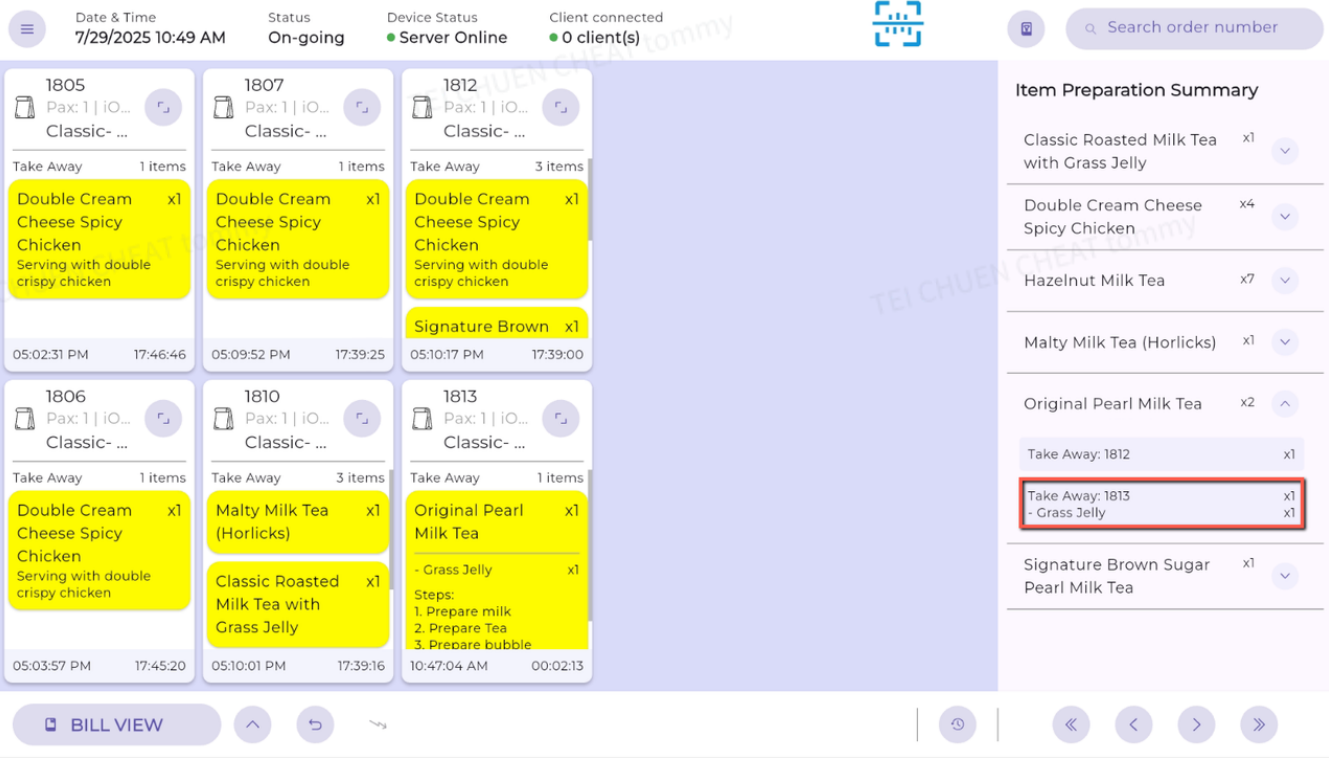Click the Search order number field
The width and height of the screenshot is (1329, 758).
point(1200,28)
